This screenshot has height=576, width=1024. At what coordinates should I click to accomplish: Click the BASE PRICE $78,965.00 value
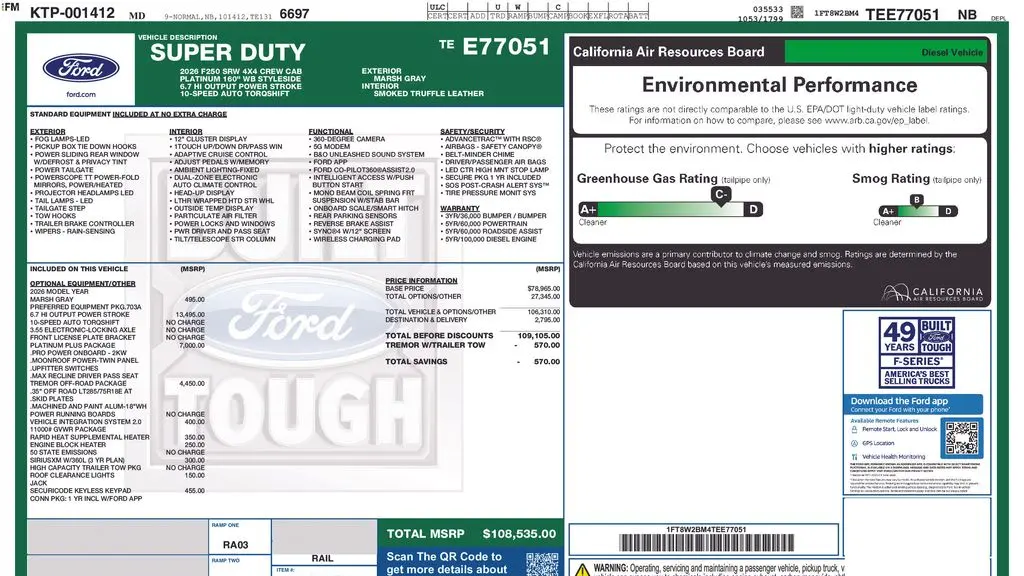click(543, 289)
